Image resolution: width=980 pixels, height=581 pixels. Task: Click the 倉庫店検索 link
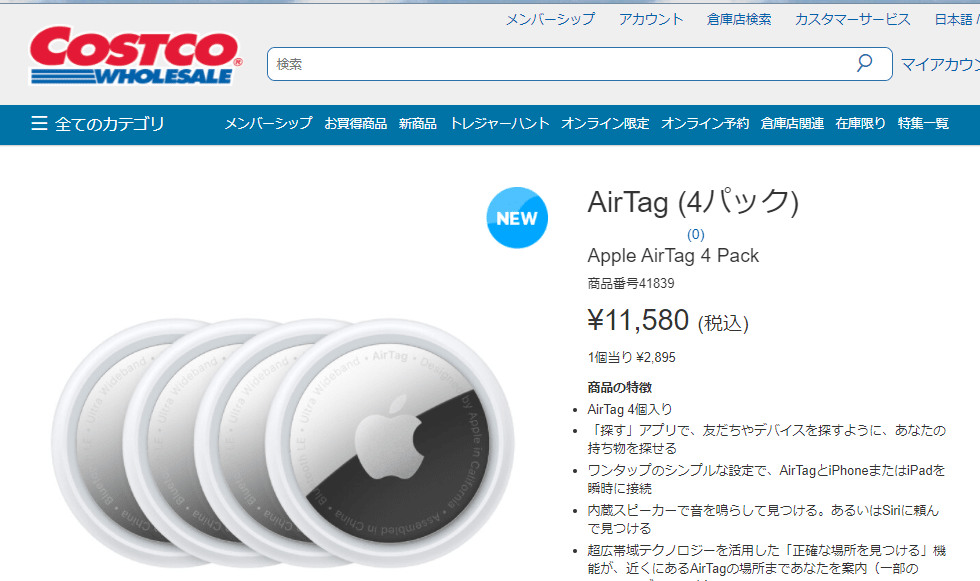738,18
